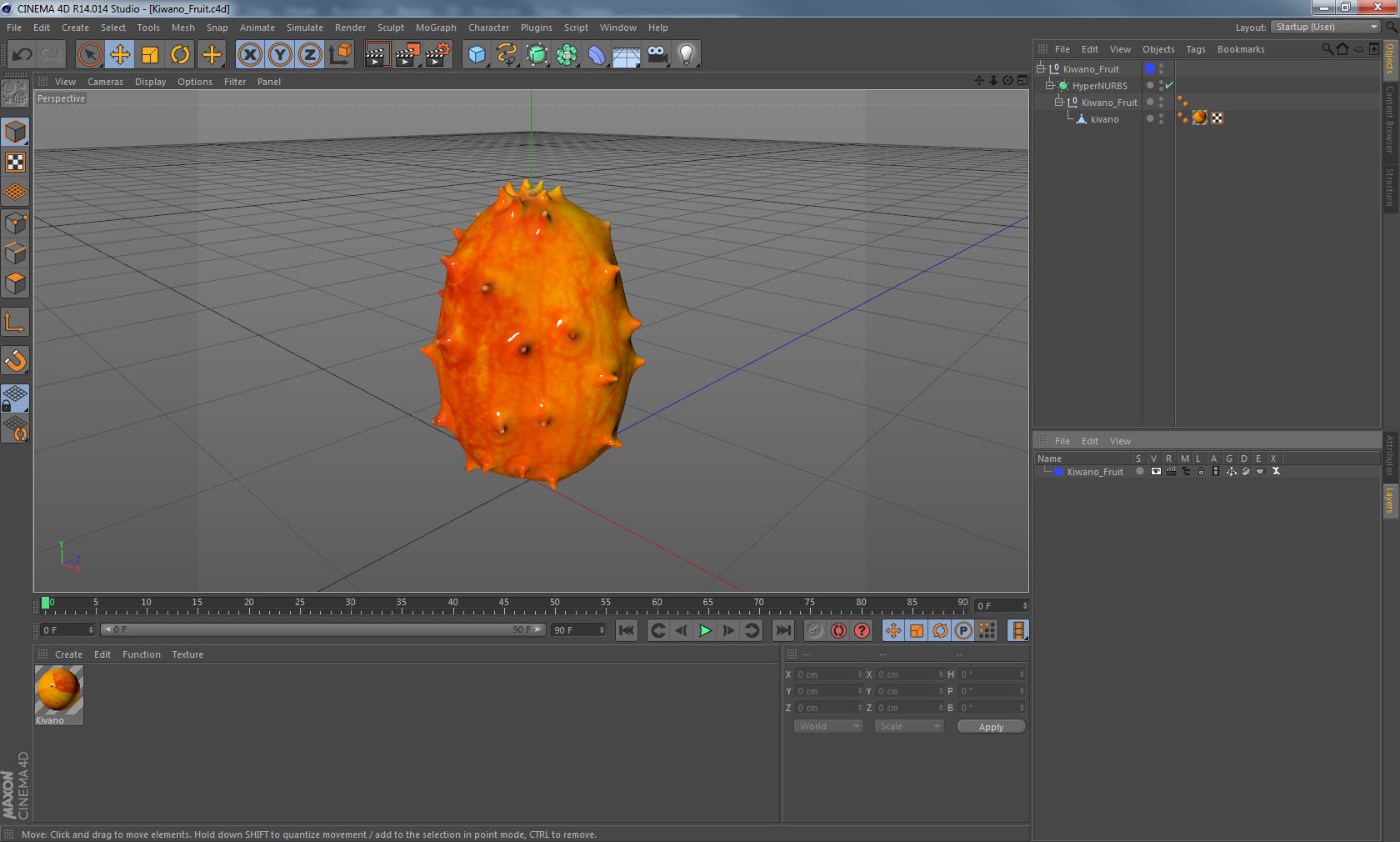
Task: Switch to the Layers side tab
Action: (1390, 500)
